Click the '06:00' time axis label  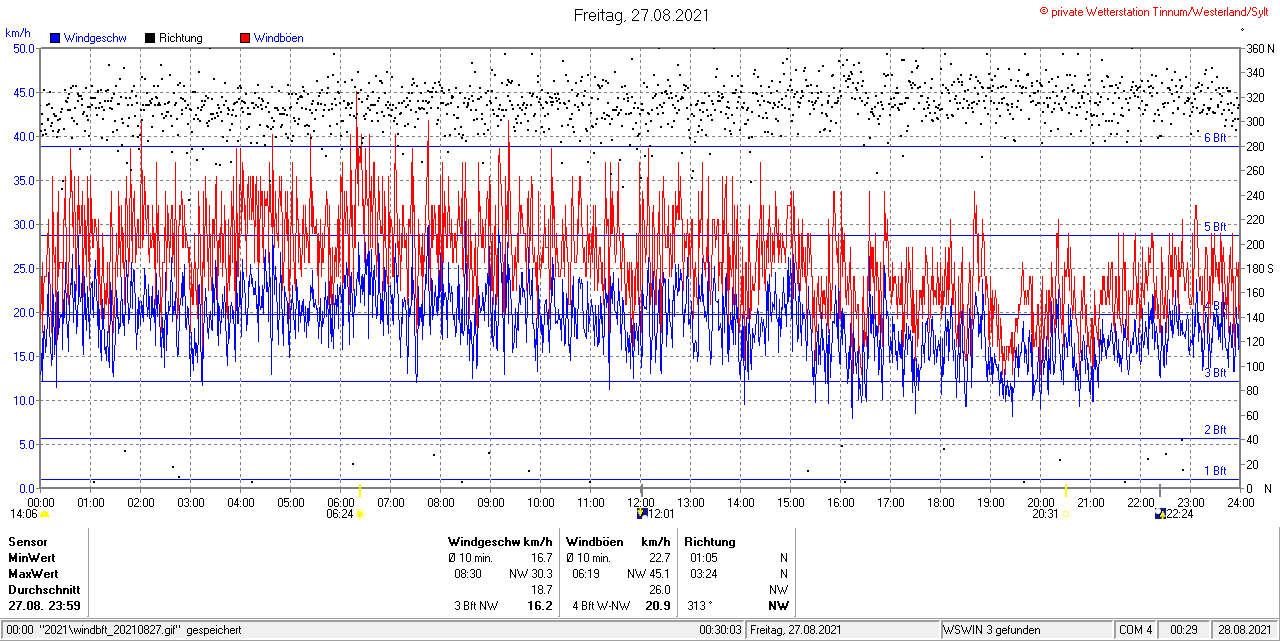pyautogui.click(x=341, y=502)
